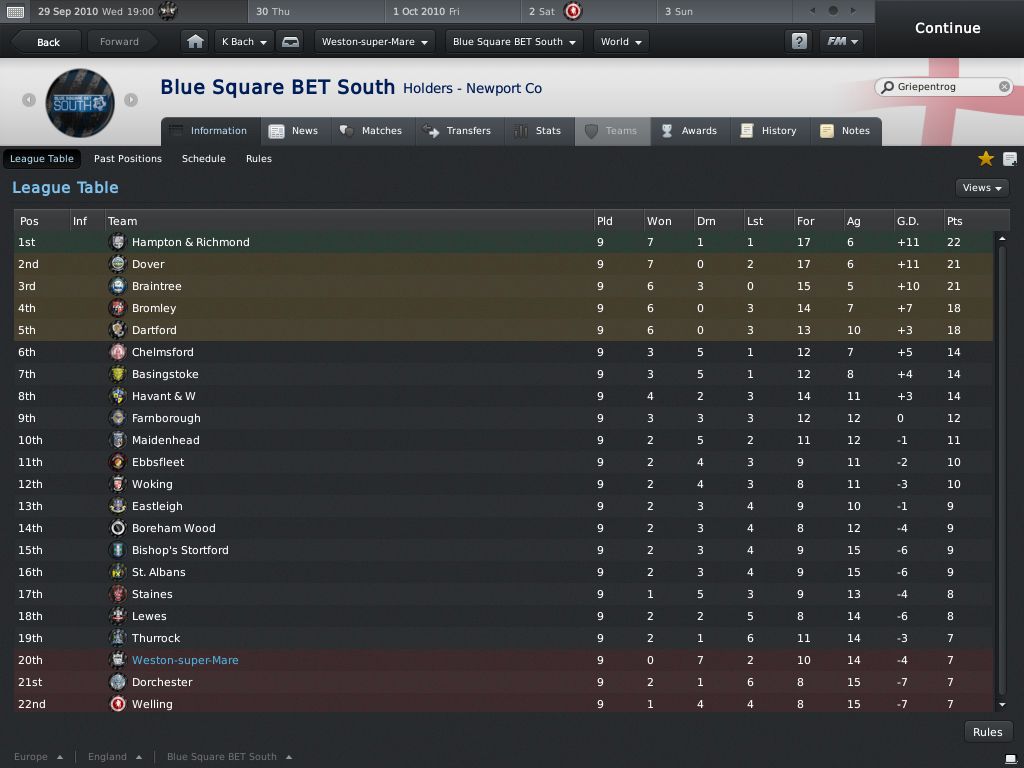Open the calendar icon beside the date

coord(15,11)
